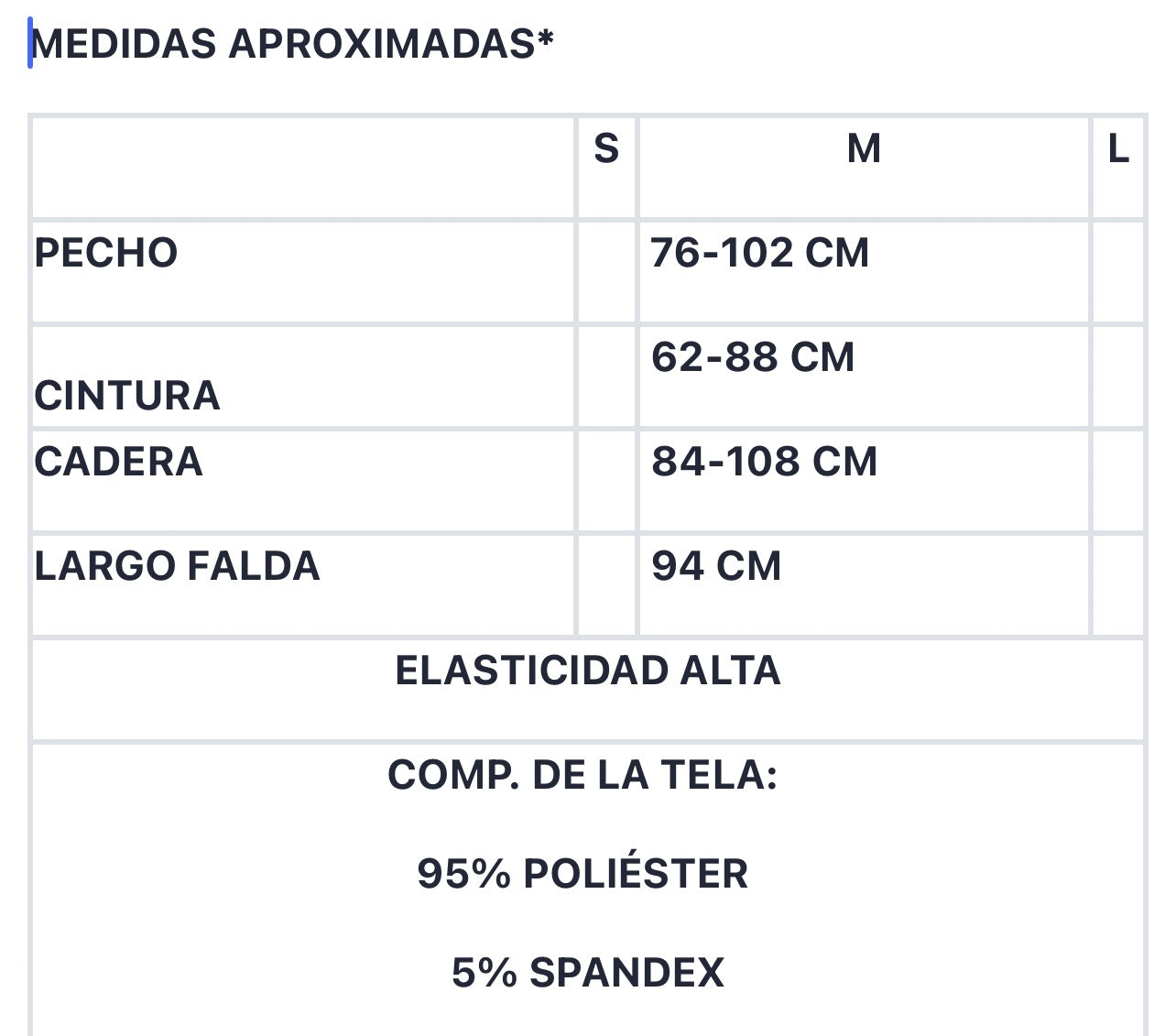Click the 5% SPANDEX text
This screenshot has height=1036, width=1176.
[588, 973]
